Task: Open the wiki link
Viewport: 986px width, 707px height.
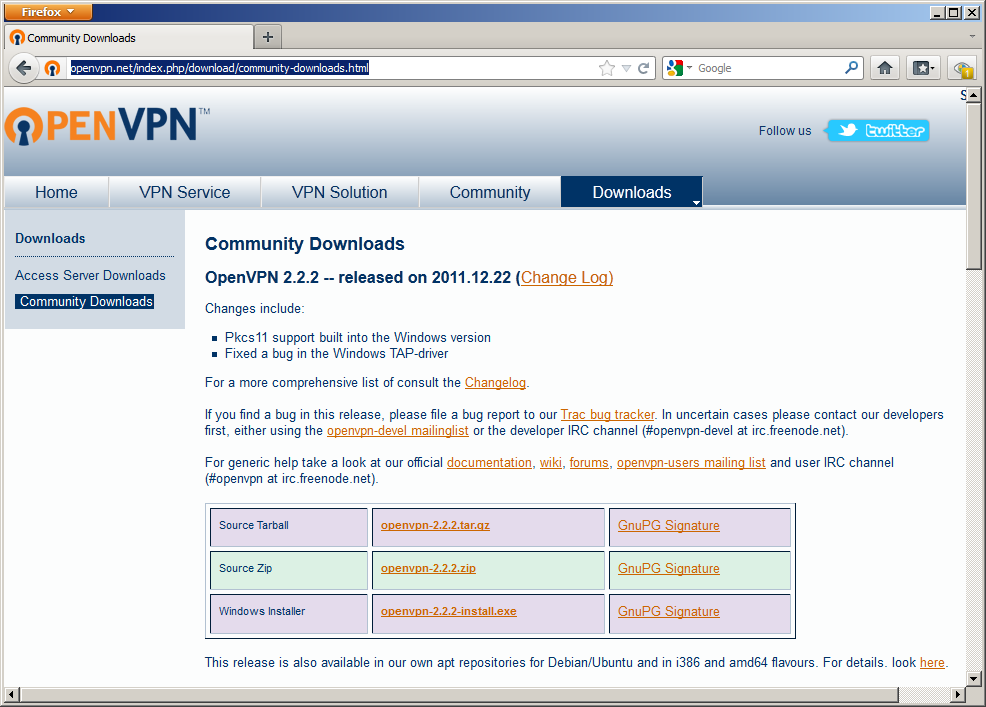Action: click(551, 462)
